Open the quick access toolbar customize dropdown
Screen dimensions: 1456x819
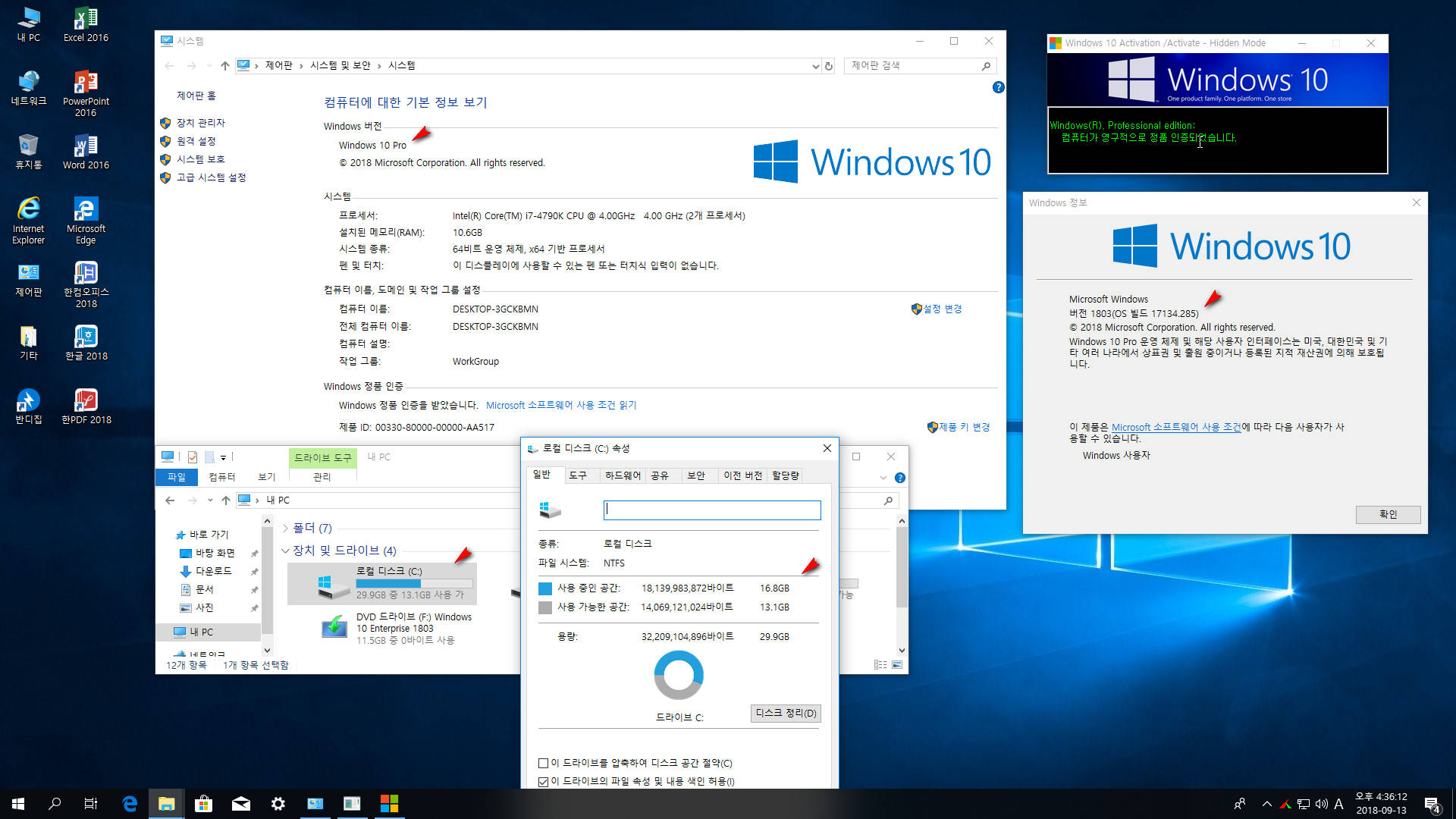pyautogui.click(x=223, y=457)
